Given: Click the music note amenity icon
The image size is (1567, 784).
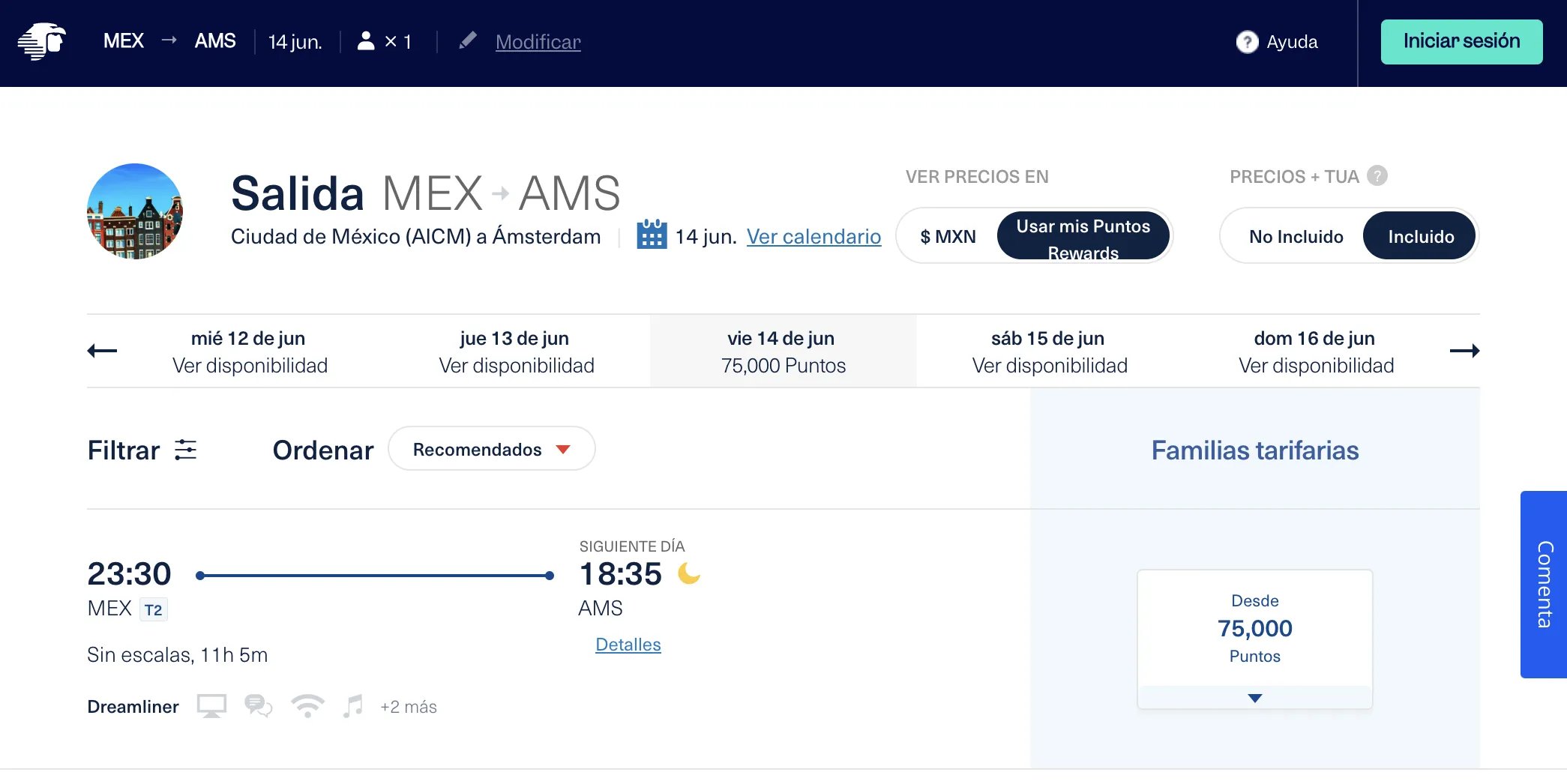Looking at the screenshot, I should (353, 706).
